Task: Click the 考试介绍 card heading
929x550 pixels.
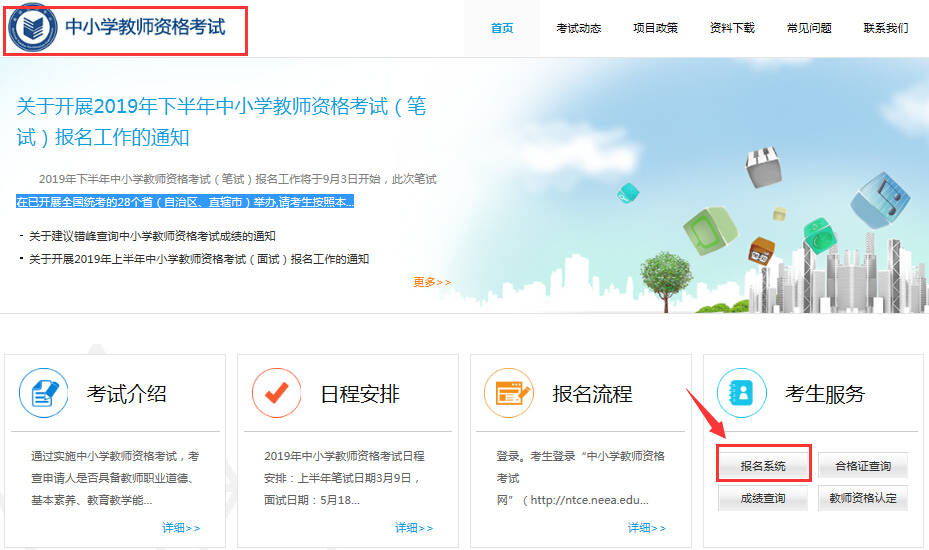Action: (127, 394)
